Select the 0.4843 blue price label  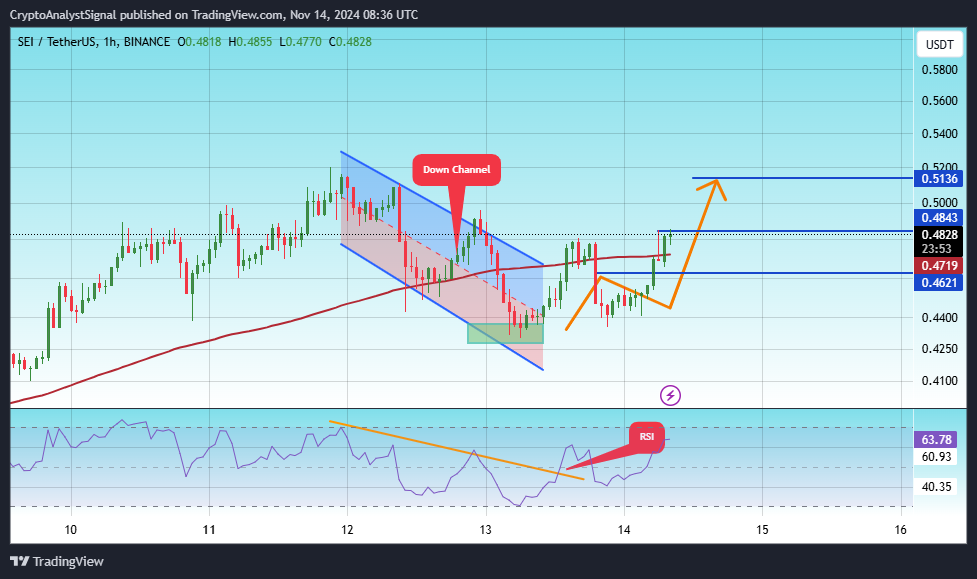938,218
